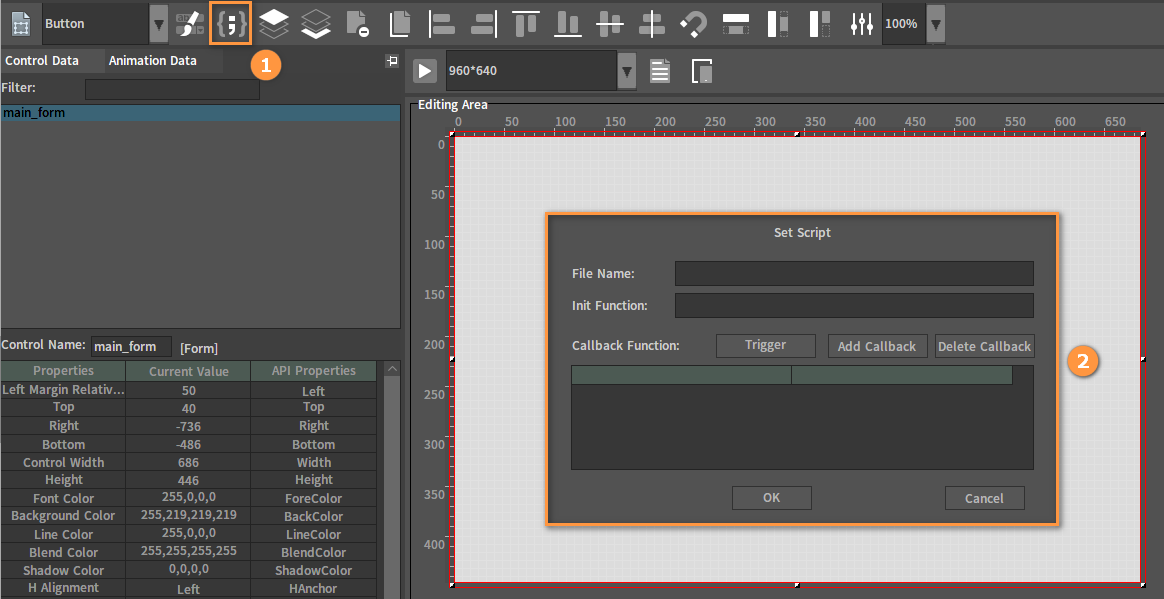This screenshot has width=1164, height=599.
Task: Cancel the Set Script dialog
Action: 984,498
